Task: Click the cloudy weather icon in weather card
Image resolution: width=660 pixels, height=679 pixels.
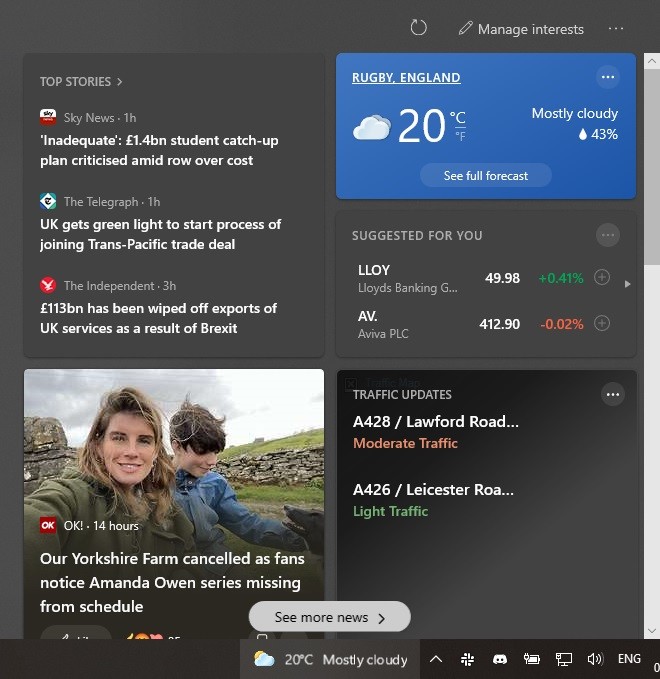Action: (x=372, y=127)
